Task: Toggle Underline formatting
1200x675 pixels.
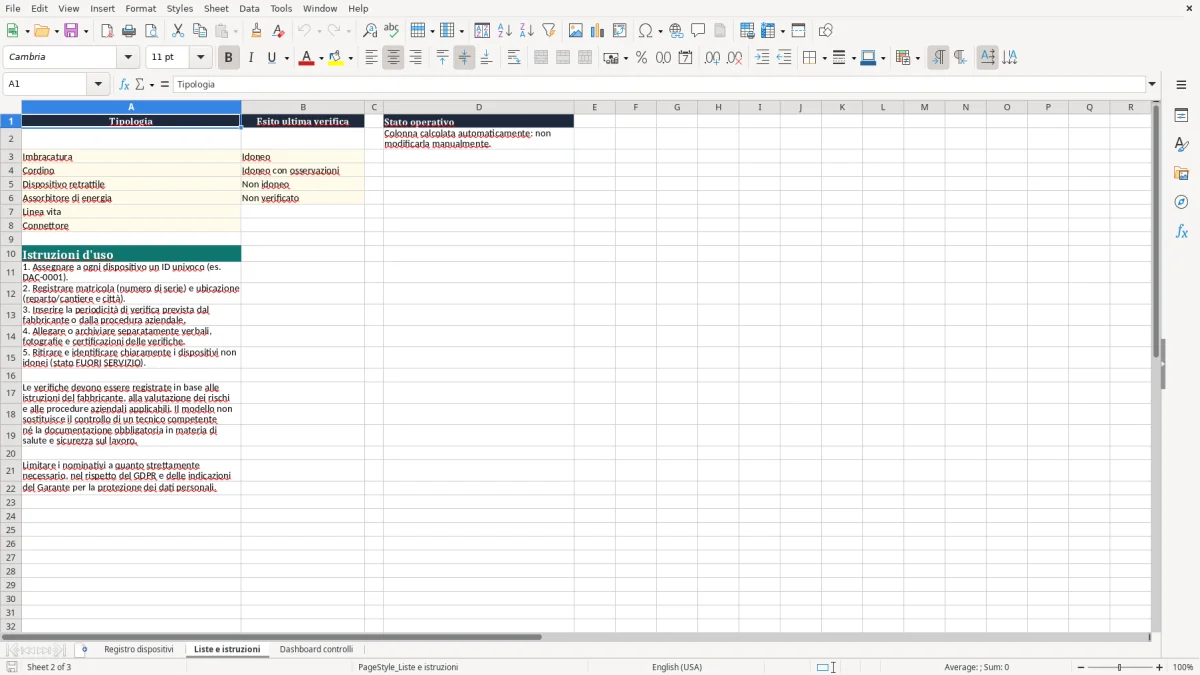Action: point(272,58)
